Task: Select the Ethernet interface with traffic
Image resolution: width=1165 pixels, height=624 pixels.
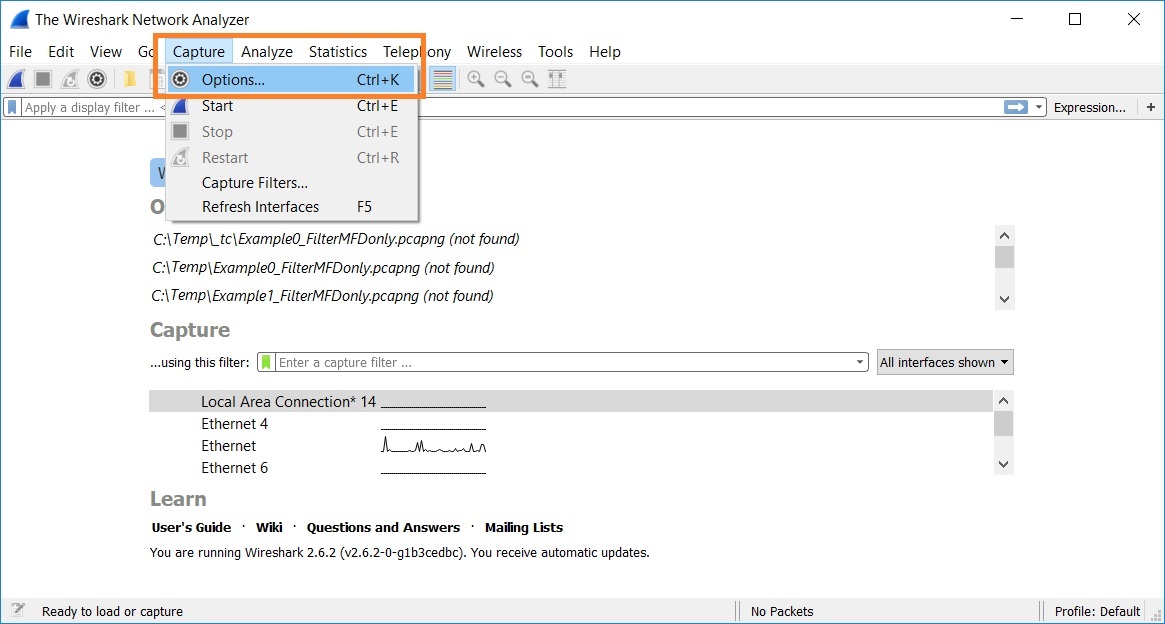Action: coord(229,446)
